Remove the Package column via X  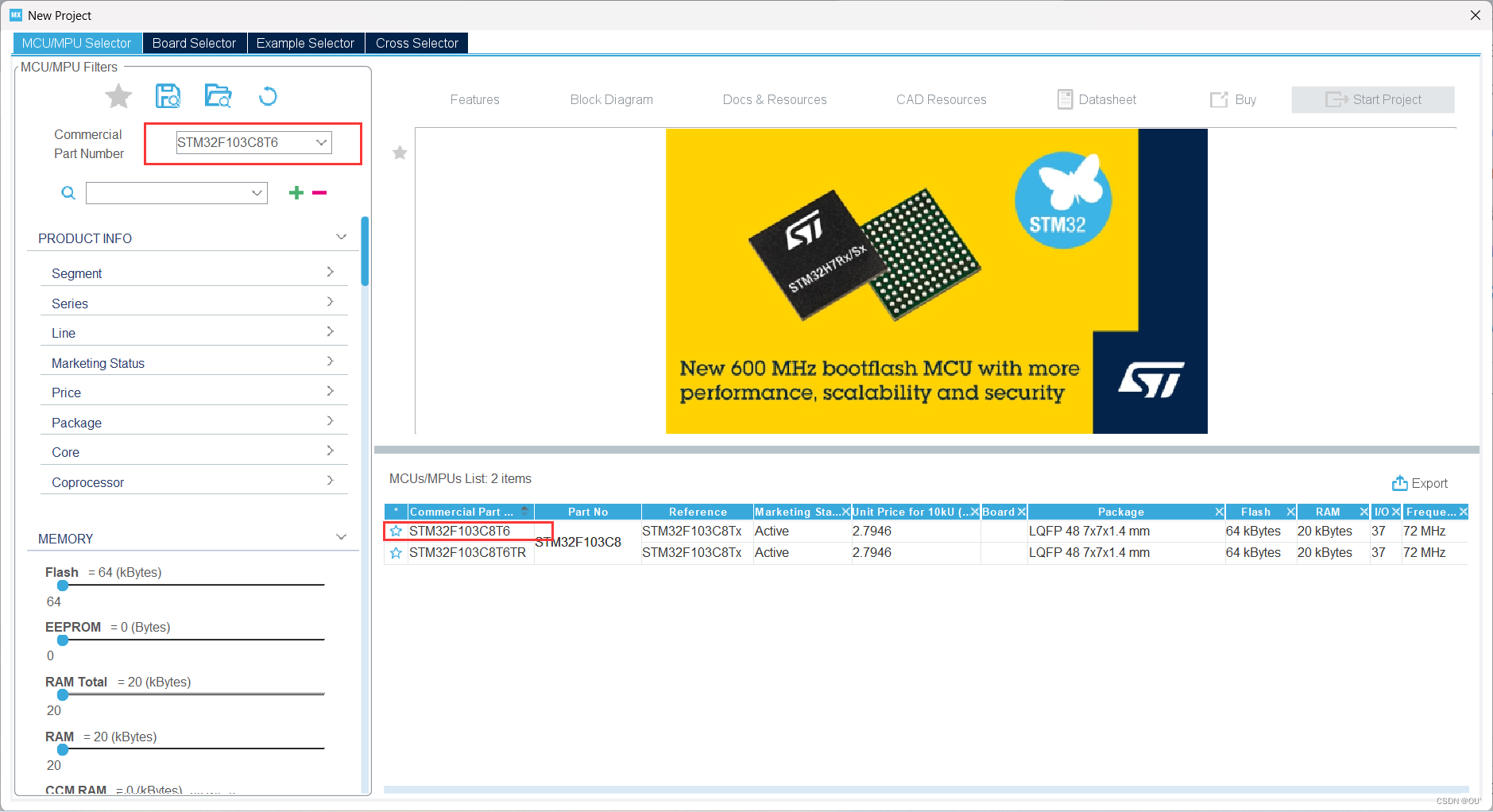[x=1219, y=512]
